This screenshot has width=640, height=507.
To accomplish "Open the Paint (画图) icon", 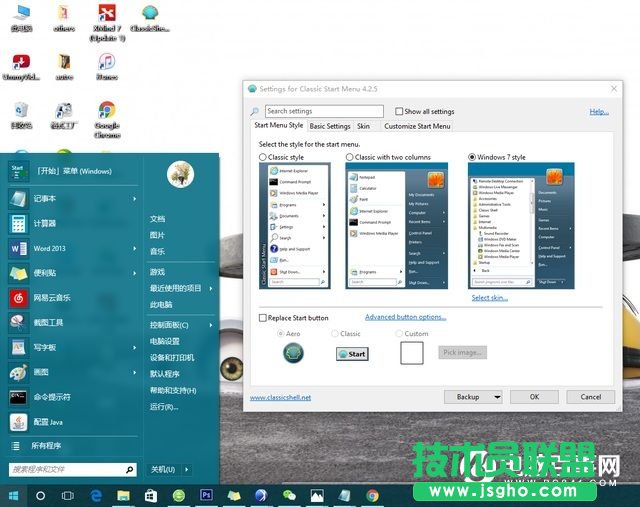I will click(18, 372).
